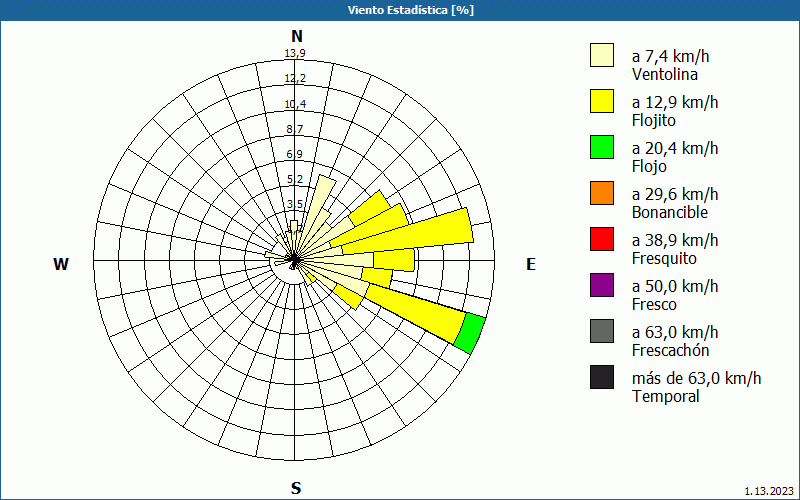Viewport: 800px width, 500px height.
Task: Click the 'Fresquito' legend label
Action: (664, 258)
